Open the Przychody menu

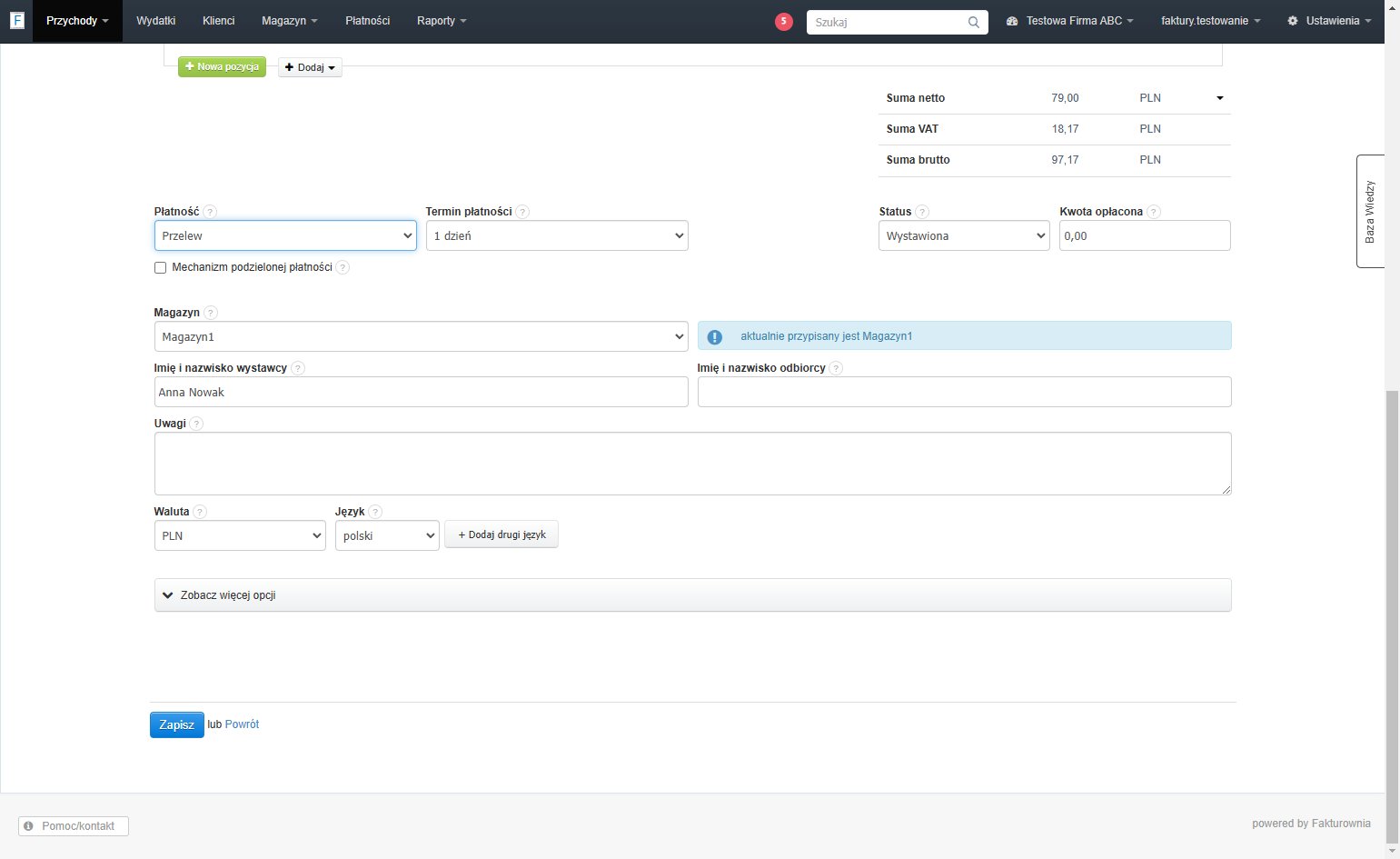coord(77,21)
